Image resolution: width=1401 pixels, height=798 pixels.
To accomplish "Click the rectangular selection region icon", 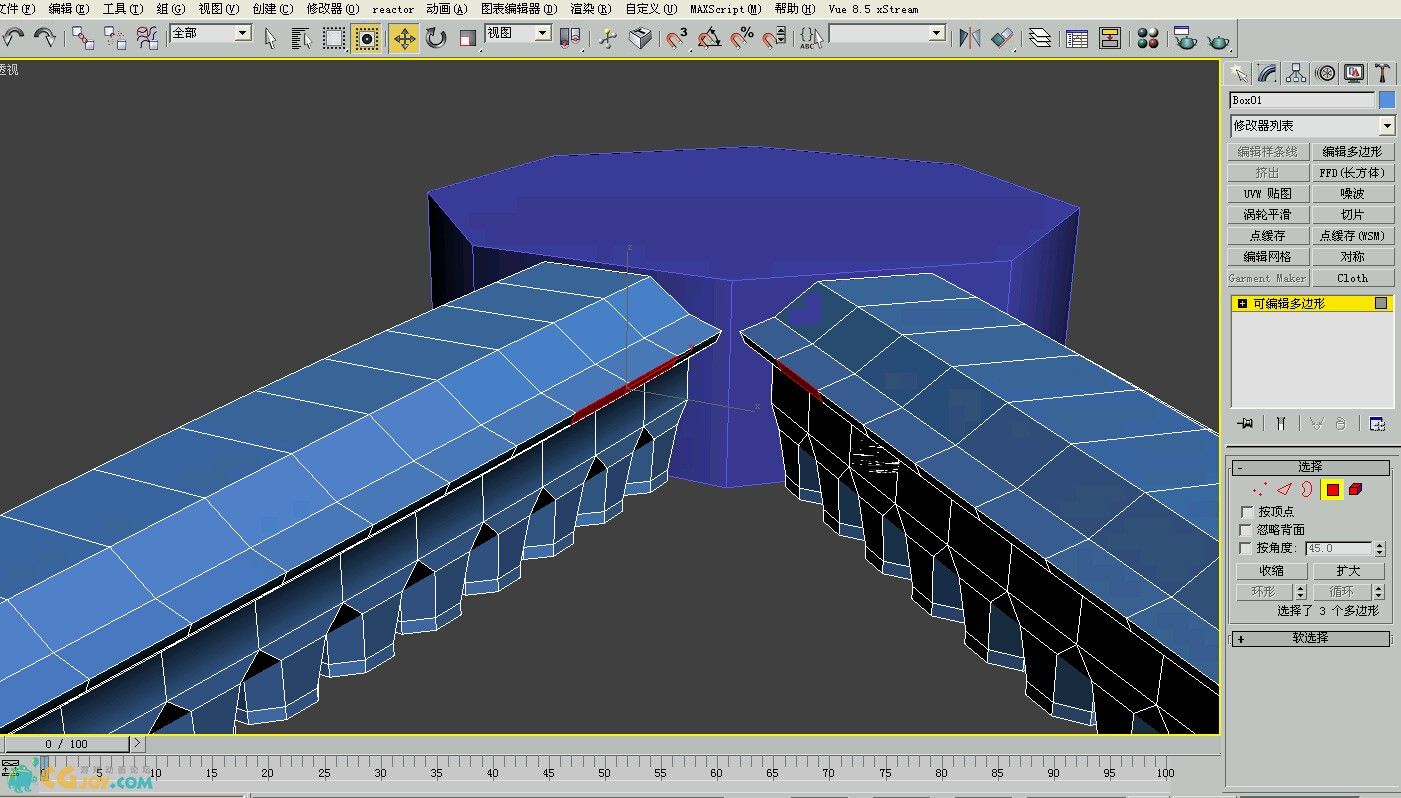I will (x=334, y=38).
